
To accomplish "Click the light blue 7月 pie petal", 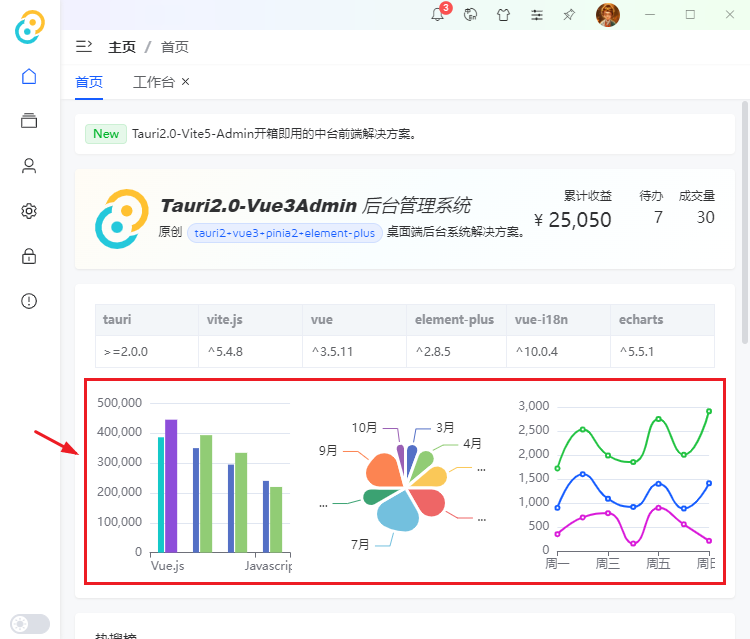I will coord(396,512).
